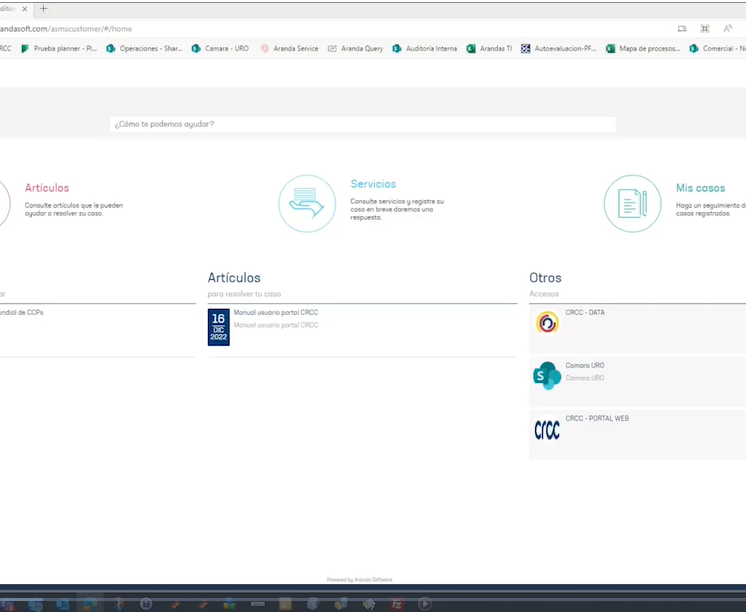Screen dimensions: 746x612
Task: Click the Accesos subtitle under Otros
Action: click(x=544, y=294)
